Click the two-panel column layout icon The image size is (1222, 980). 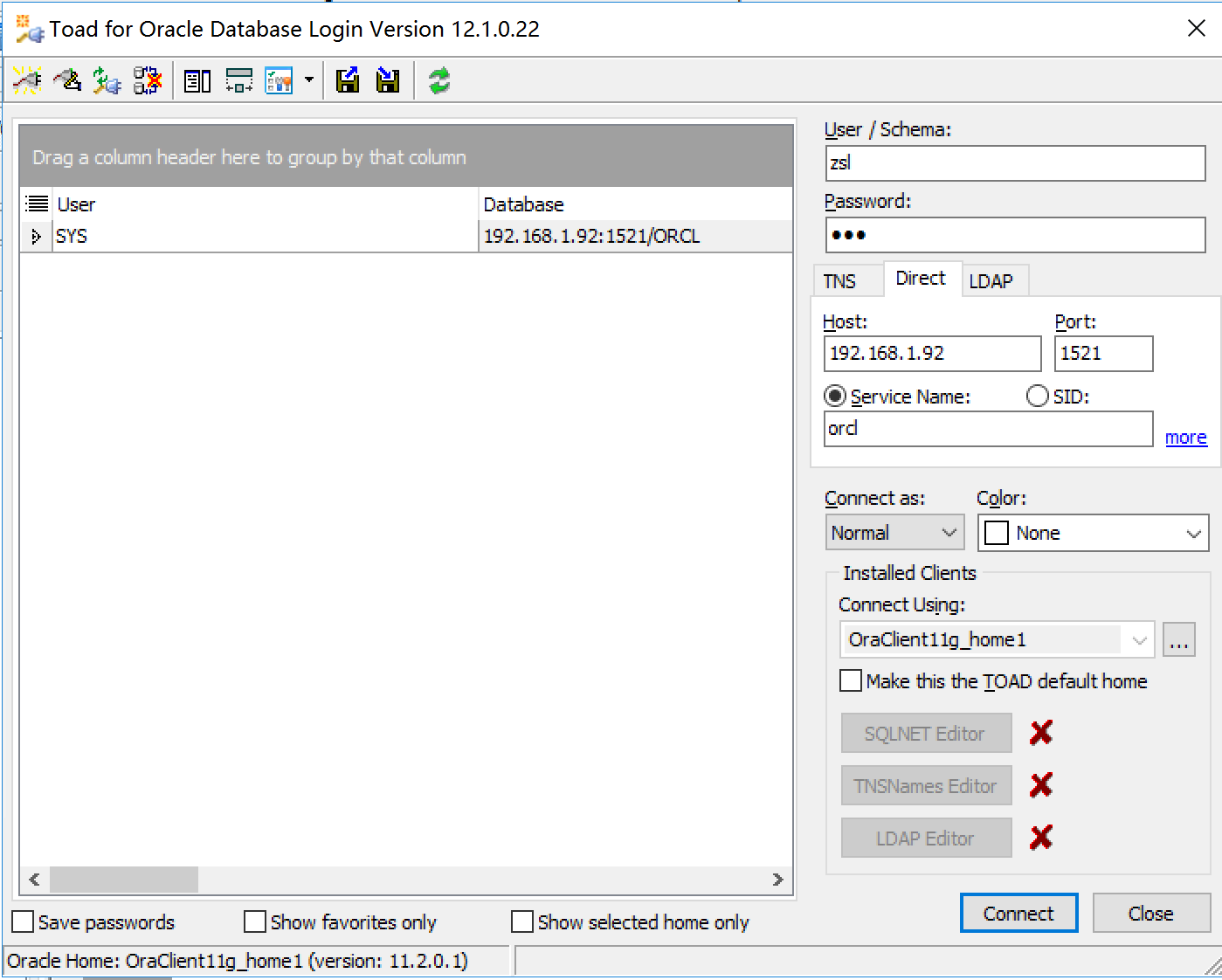coord(197,81)
